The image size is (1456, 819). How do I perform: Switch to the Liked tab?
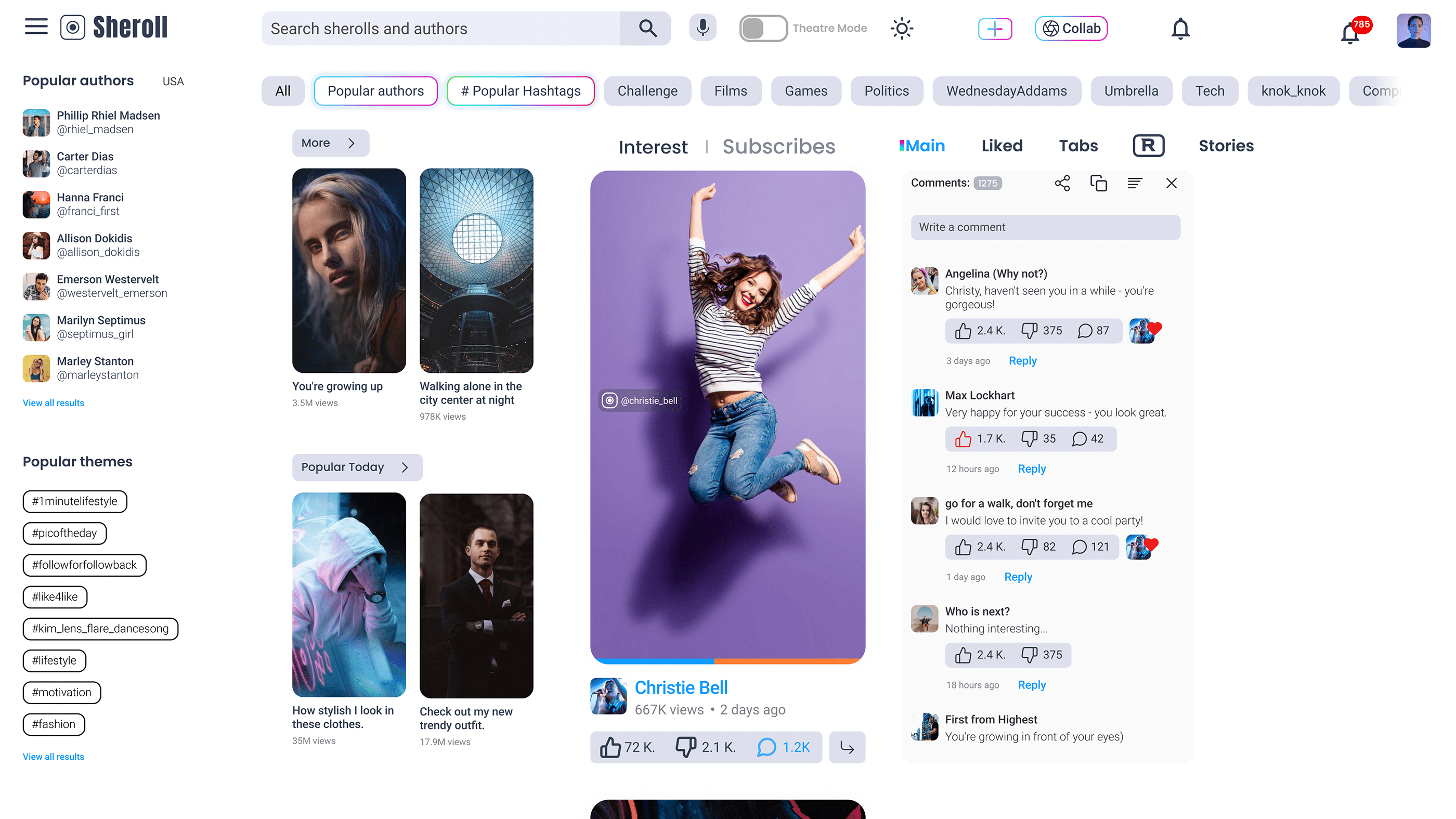tap(1002, 146)
